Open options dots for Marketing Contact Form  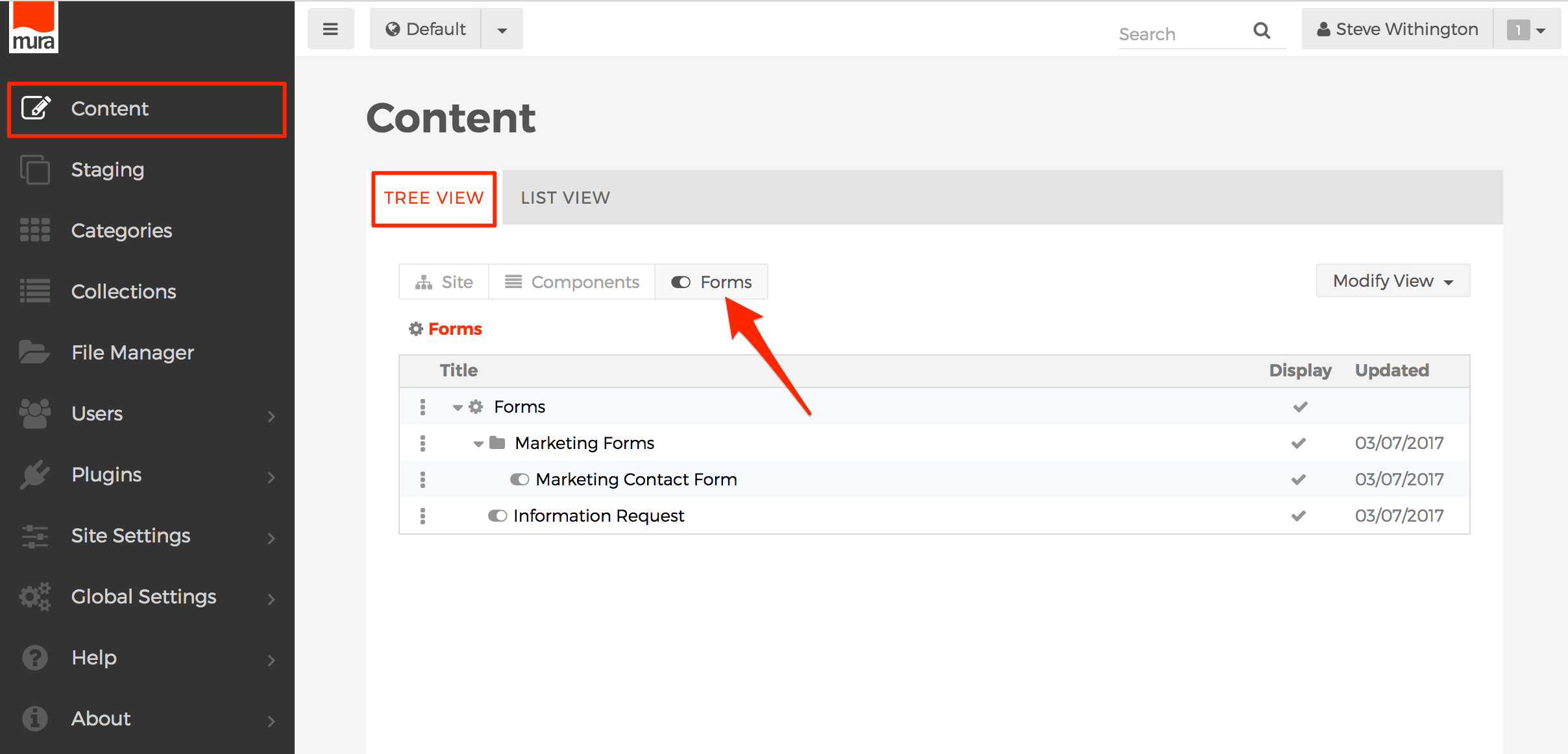[423, 480]
